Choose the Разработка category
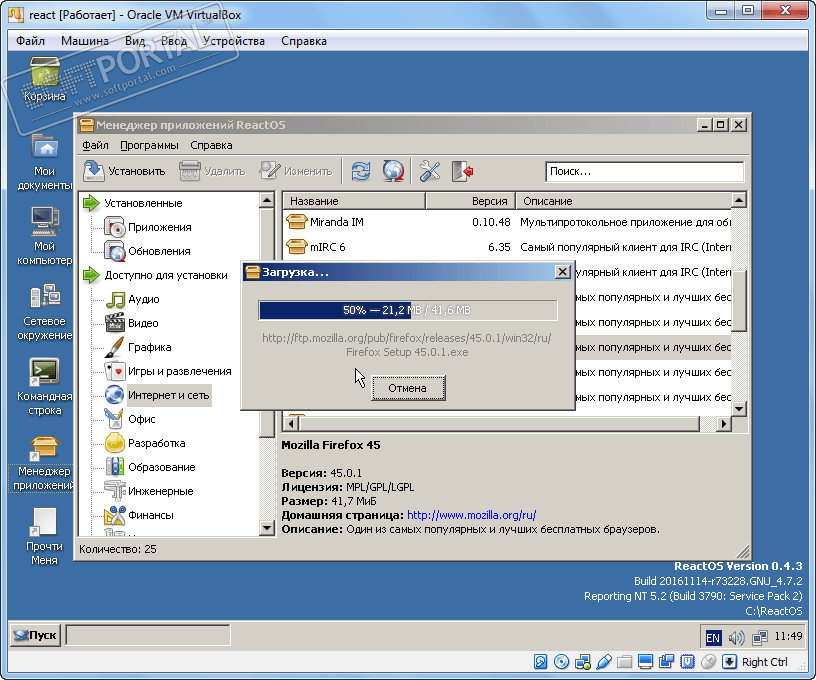 click(157, 443)
